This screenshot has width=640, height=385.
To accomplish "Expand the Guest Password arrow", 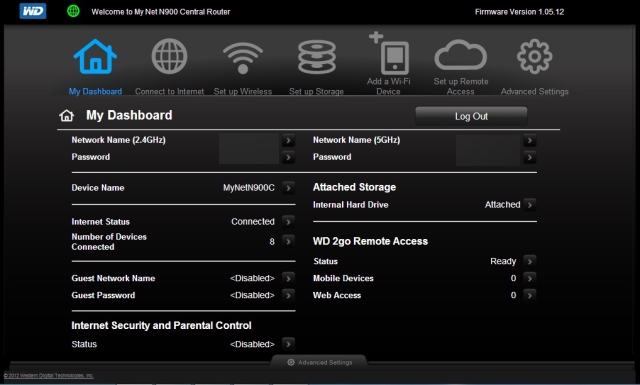I will click(x=288, y=295).
